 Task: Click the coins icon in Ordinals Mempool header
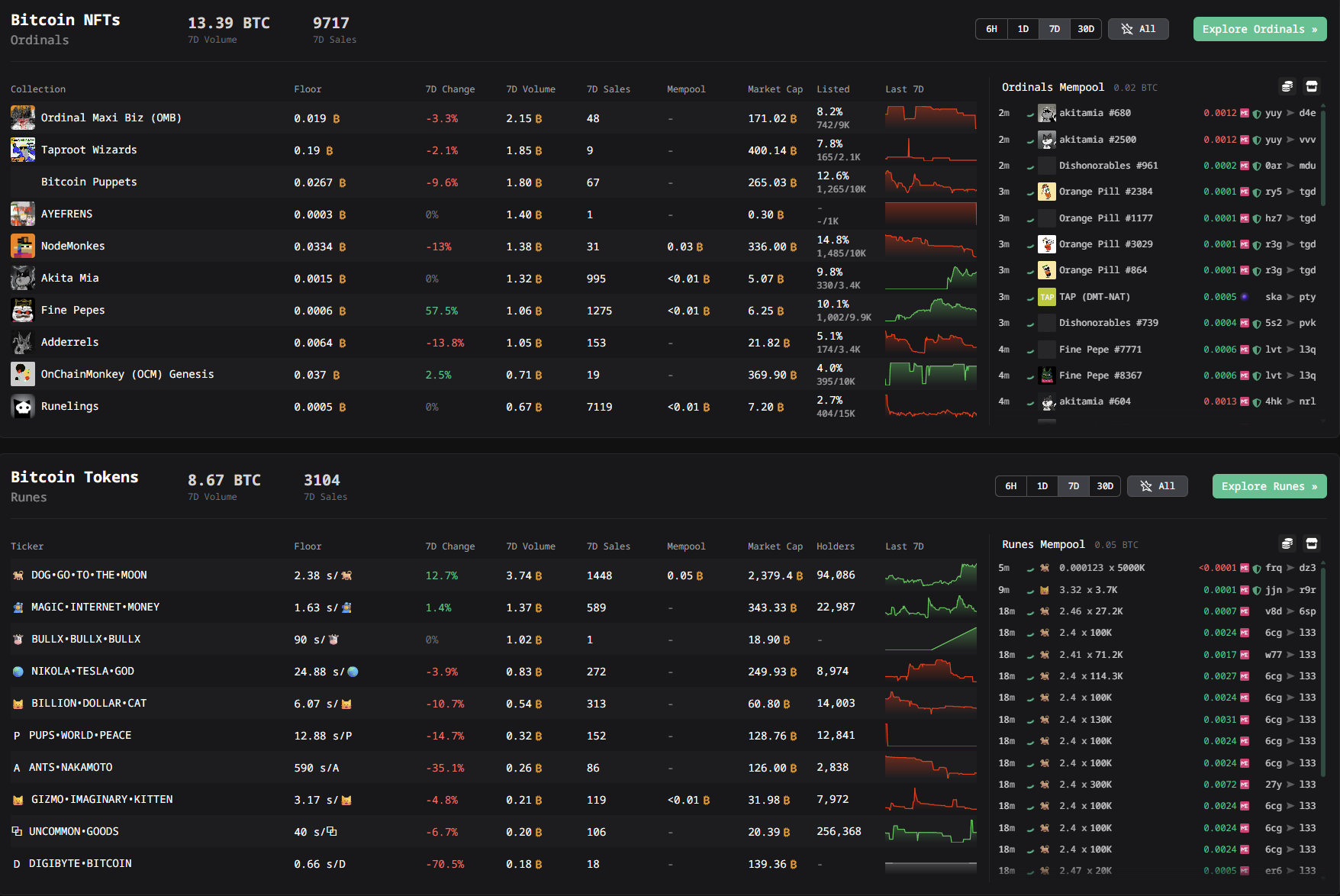(x=1287, y=86)
